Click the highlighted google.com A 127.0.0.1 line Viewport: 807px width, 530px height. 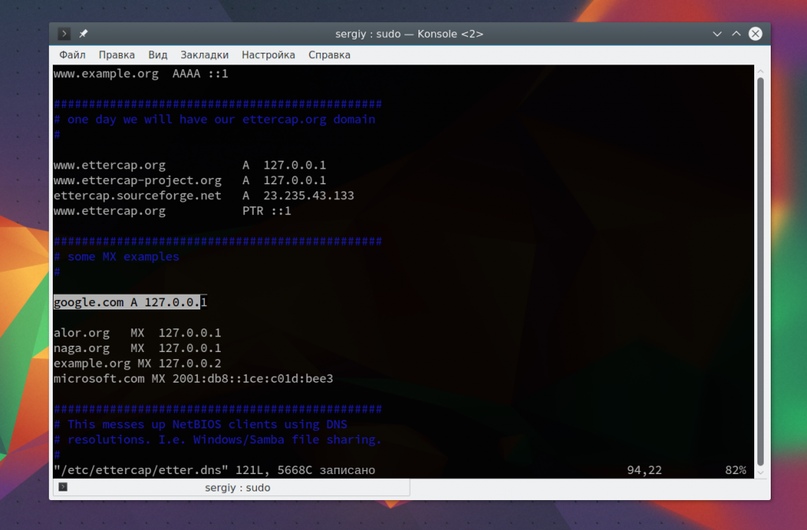click(x=130, y=302)
